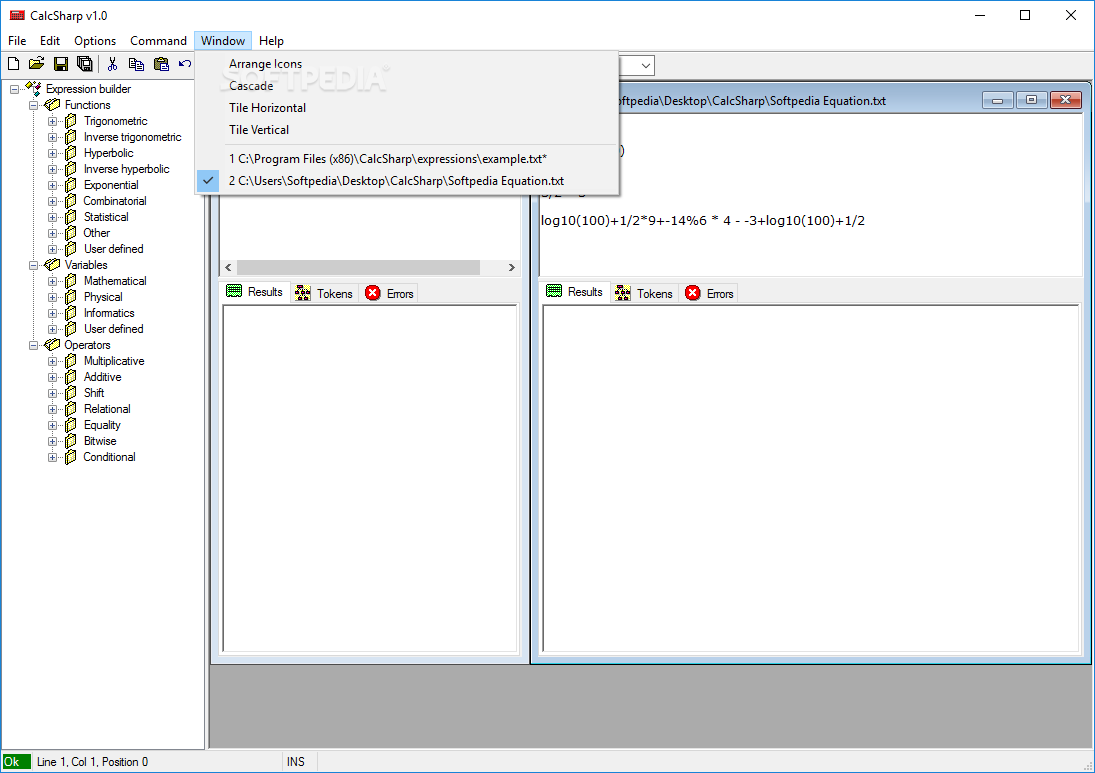The height and width of the screenshot is (773, 1095).
Task: Click the Cut scissors icon
Action: 112,64
